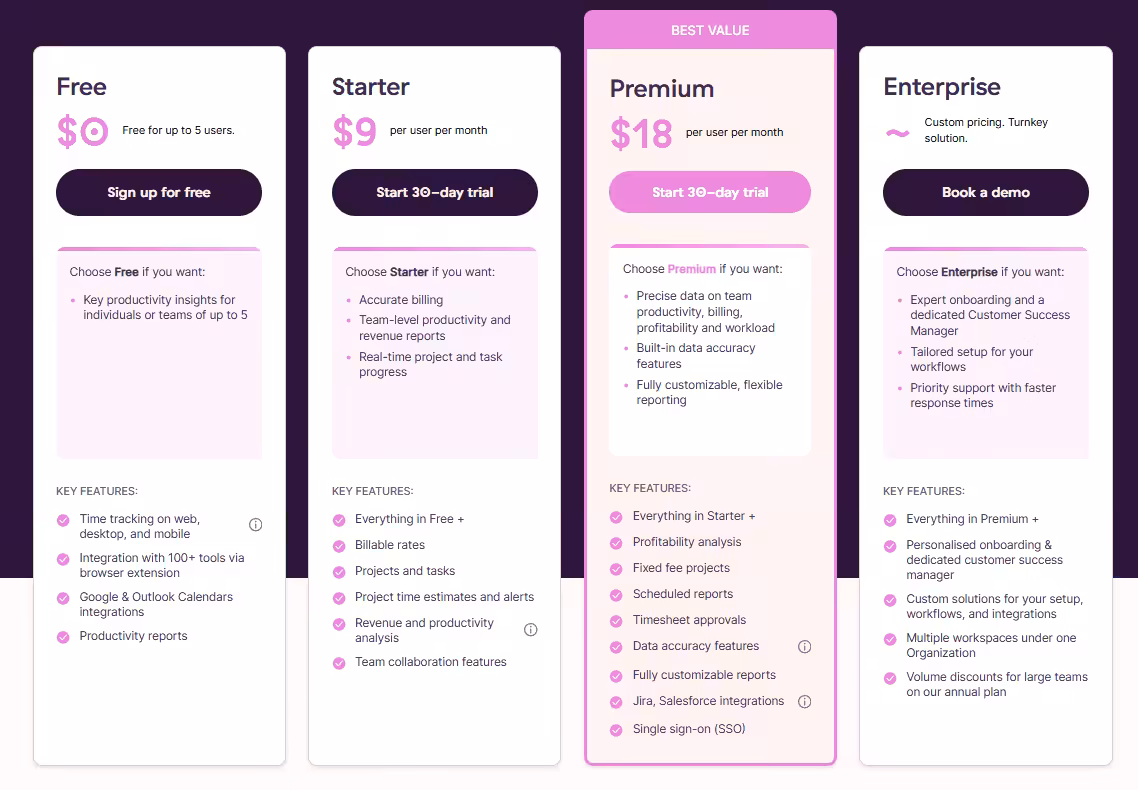Click the Free plan heading
The height and width of the screenshot is (790, 1138).
(81, 87)
